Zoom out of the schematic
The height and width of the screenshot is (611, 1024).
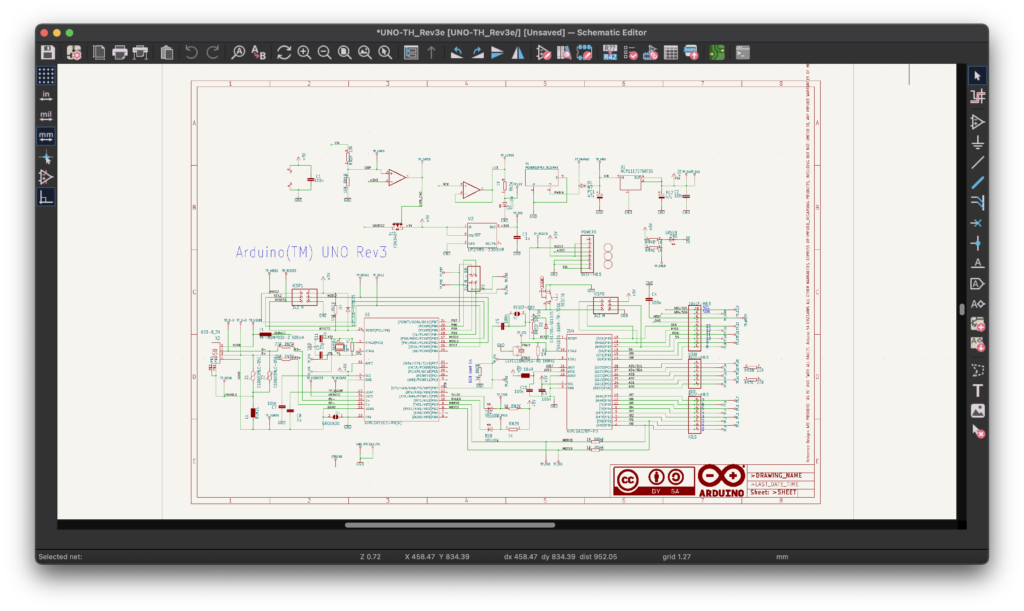pyautogui.click(x=325, y=53)
